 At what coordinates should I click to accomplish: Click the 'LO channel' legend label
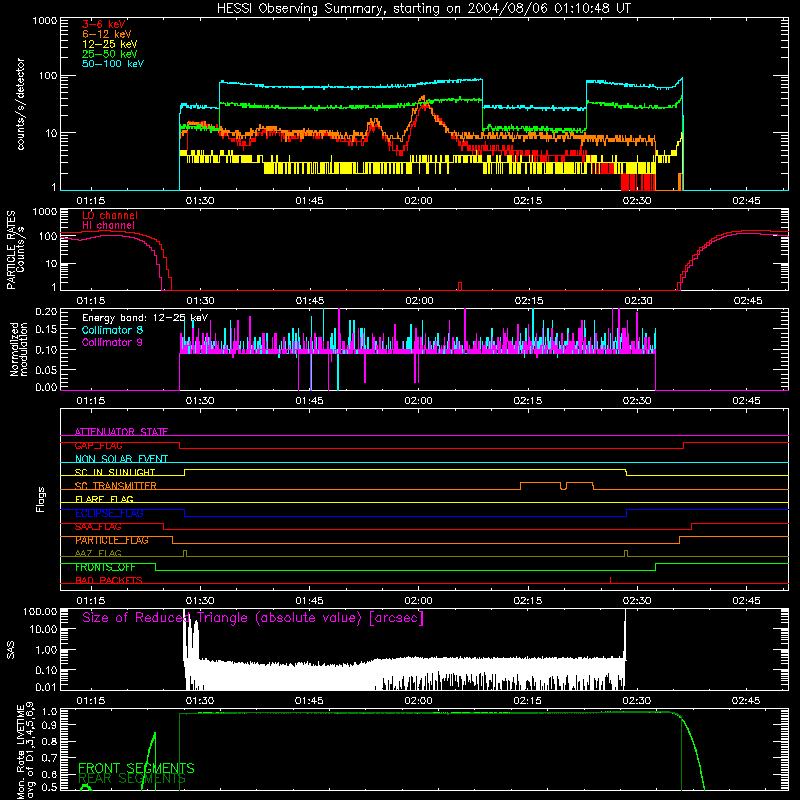tap(110, 215)
